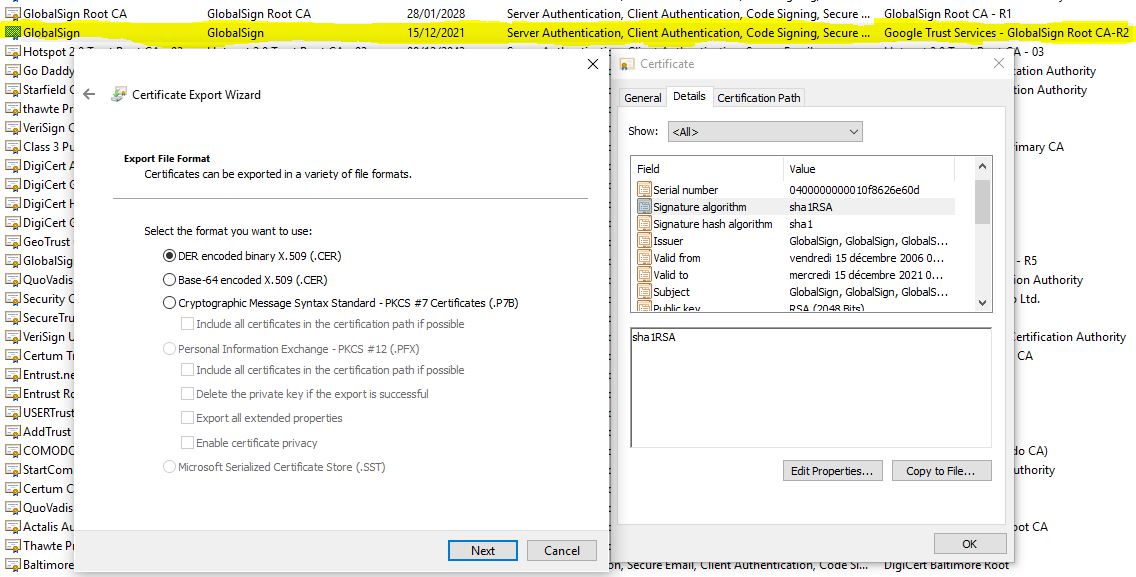
Task: Click the QuoVadis row above Security
Action: (38, 280)
